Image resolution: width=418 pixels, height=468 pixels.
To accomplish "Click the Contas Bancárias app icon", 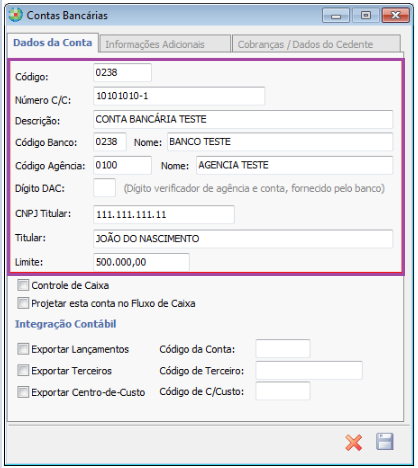I will pos(15,15).
